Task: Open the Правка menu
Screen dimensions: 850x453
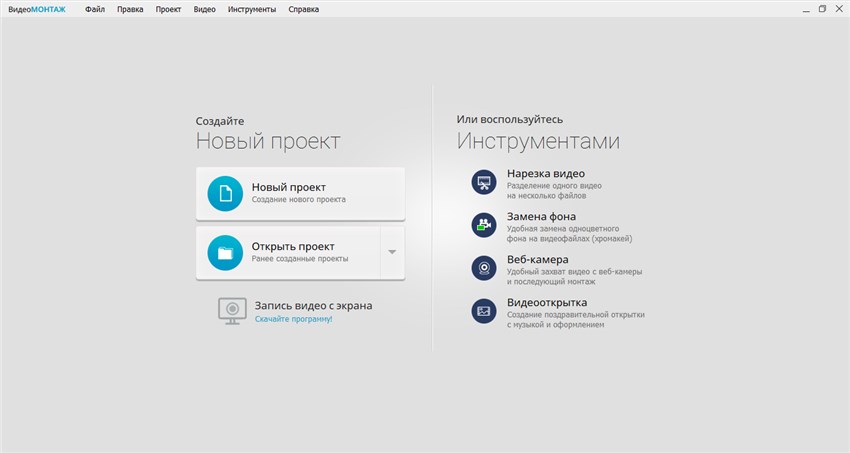Action: pos(130,9)
